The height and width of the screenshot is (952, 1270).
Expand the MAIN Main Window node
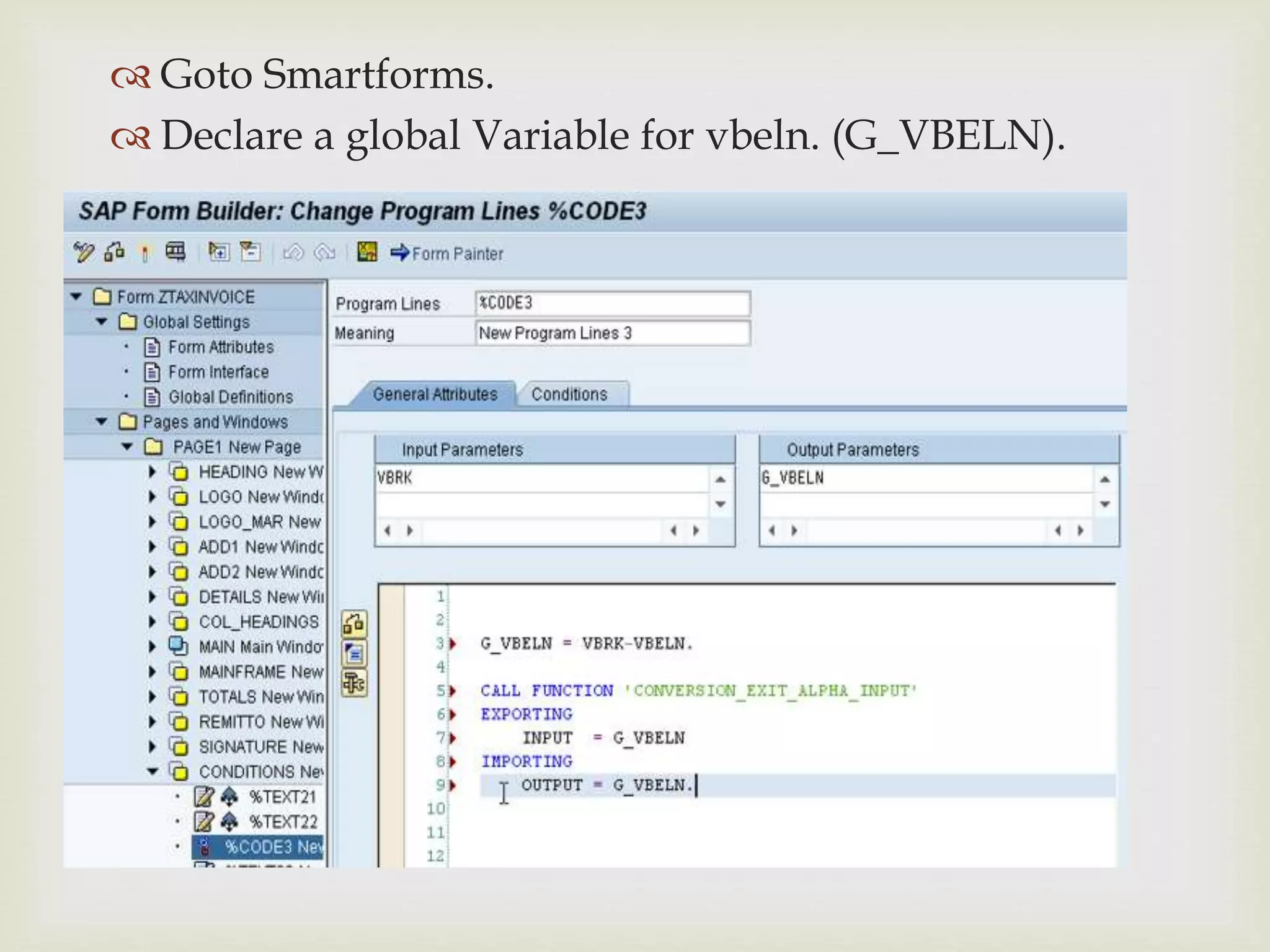(153, 646)
